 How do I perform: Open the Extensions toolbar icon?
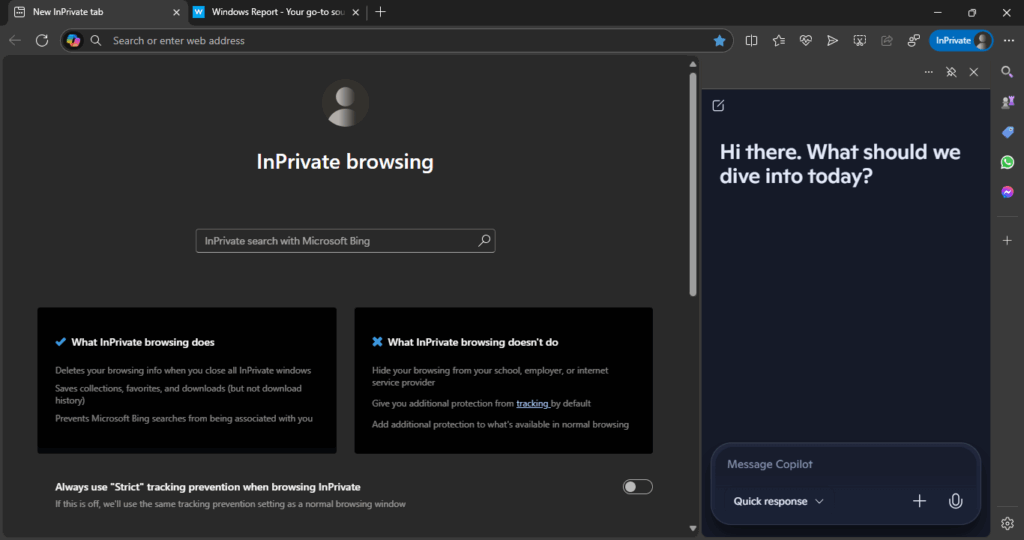click(x=913, y=40)
